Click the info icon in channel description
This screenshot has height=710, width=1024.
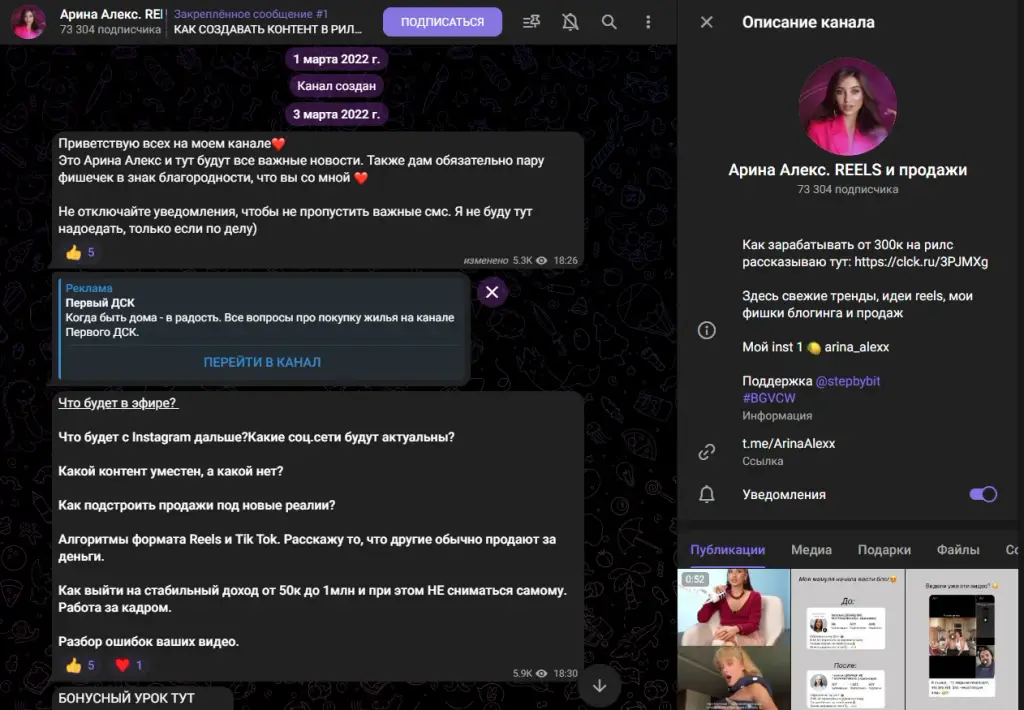pyautogui.click(x=707, y=330)
